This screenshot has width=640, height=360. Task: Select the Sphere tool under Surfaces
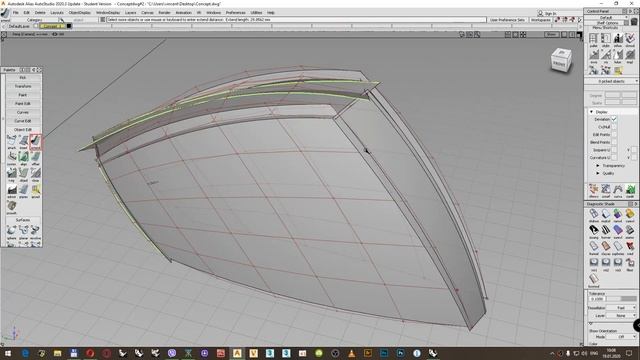tap(11, 231)
